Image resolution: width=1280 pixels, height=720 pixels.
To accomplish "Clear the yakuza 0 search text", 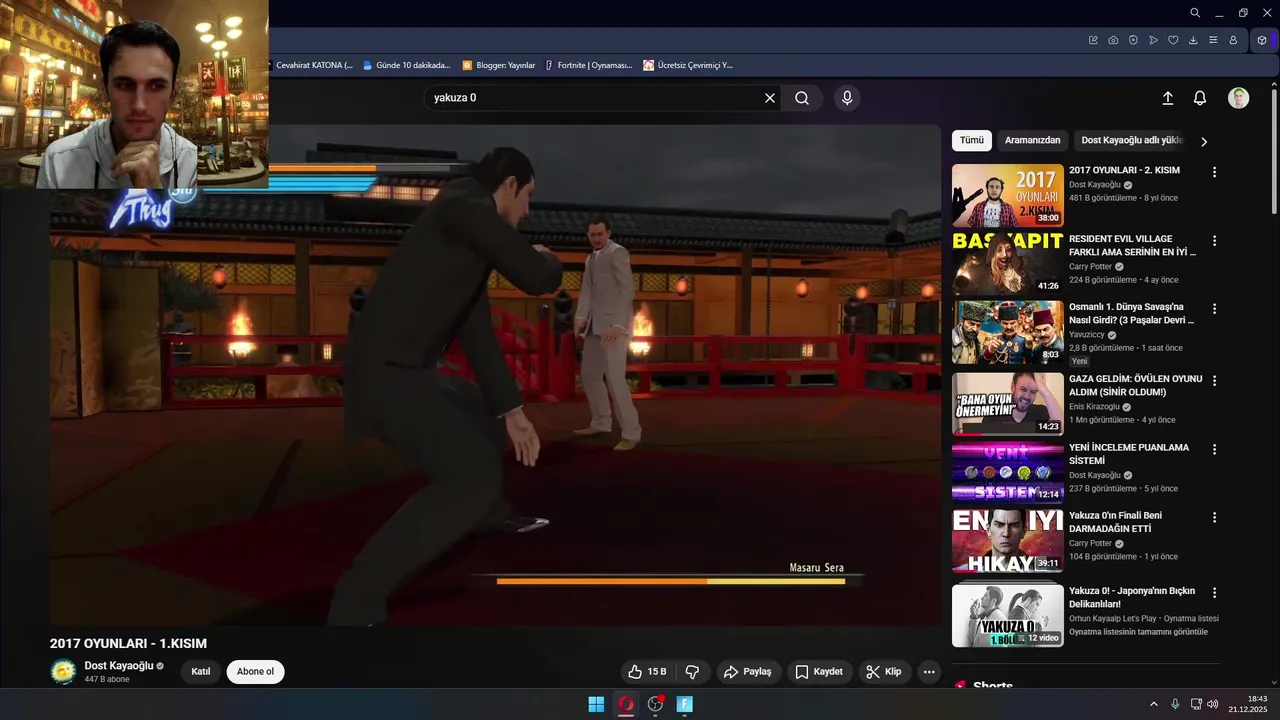I will tap(770, 98).
